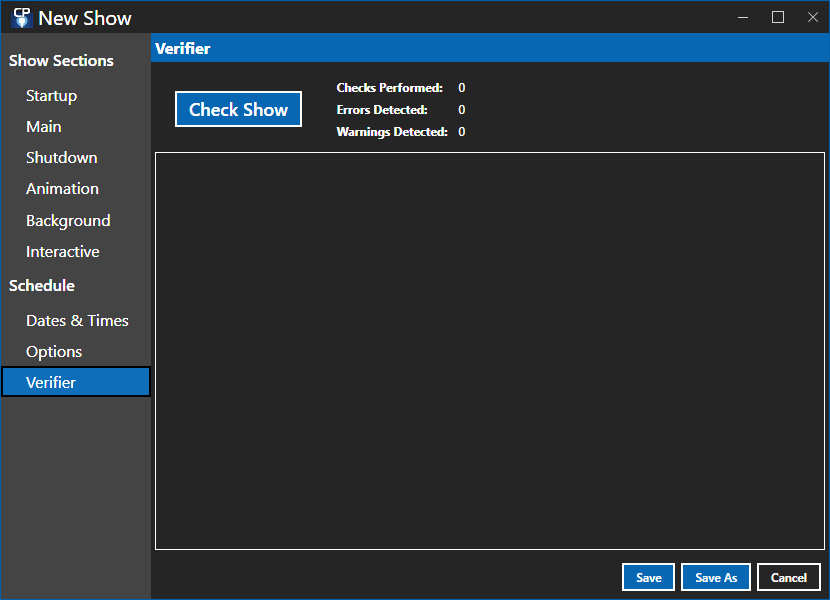Select the Verifier sidebar item
Screen dimensions: 830x600
point(76,382)
